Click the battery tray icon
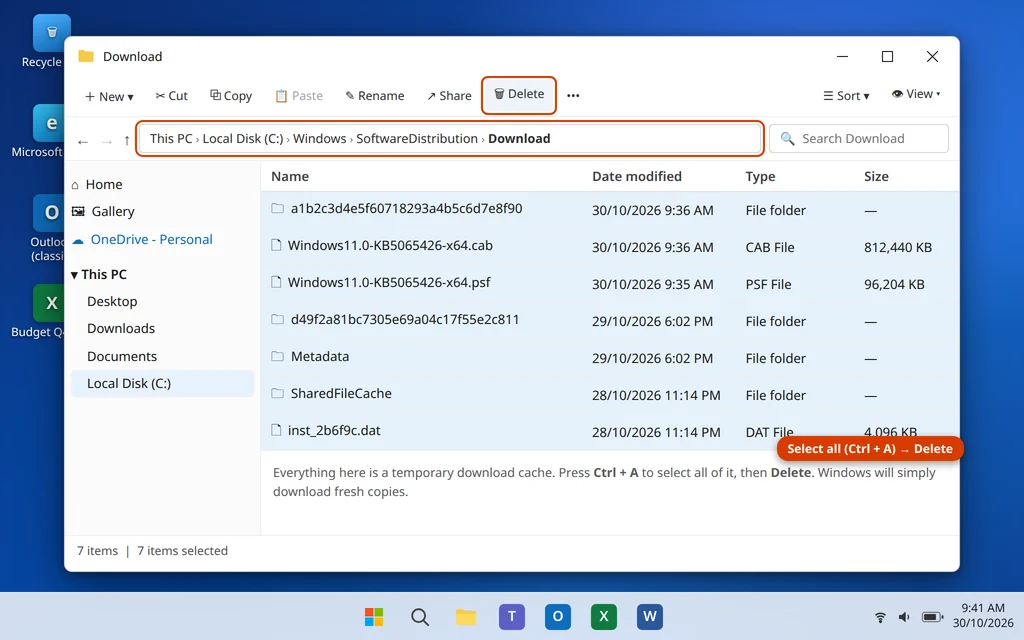 click(933, 617)
